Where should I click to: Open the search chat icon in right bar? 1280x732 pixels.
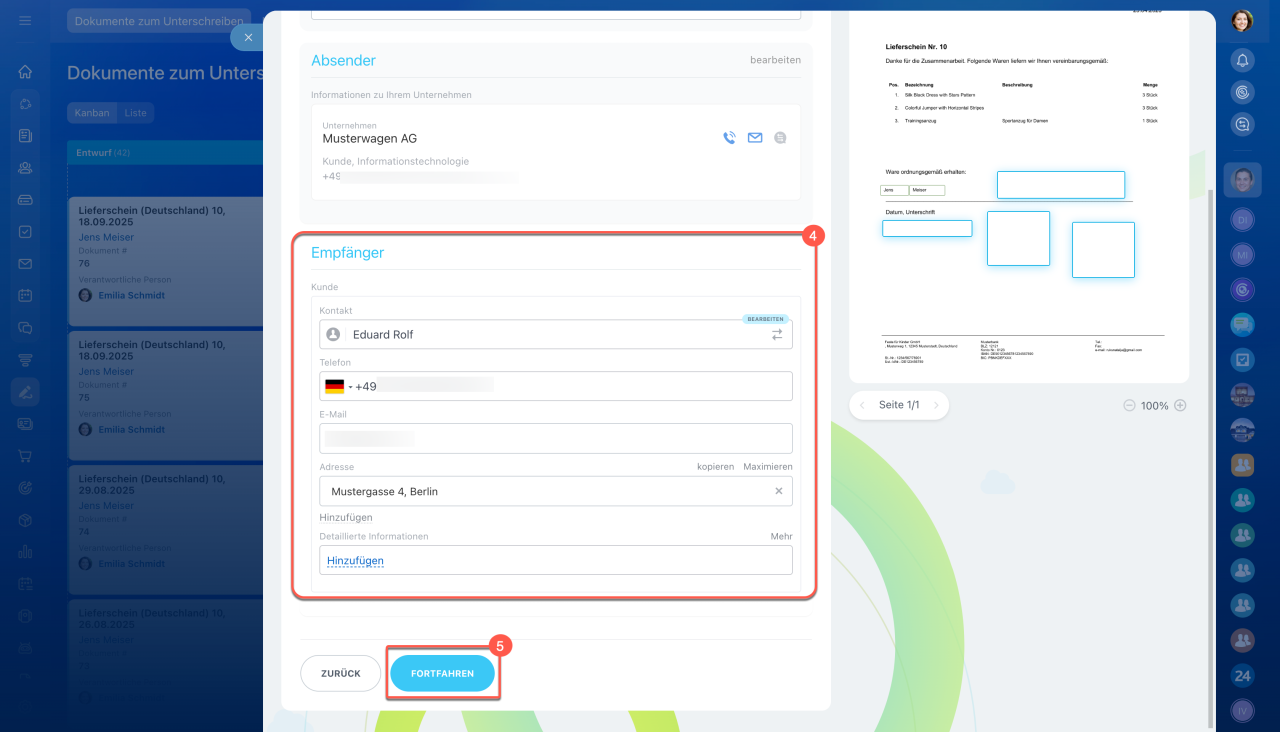[1242, 124]
